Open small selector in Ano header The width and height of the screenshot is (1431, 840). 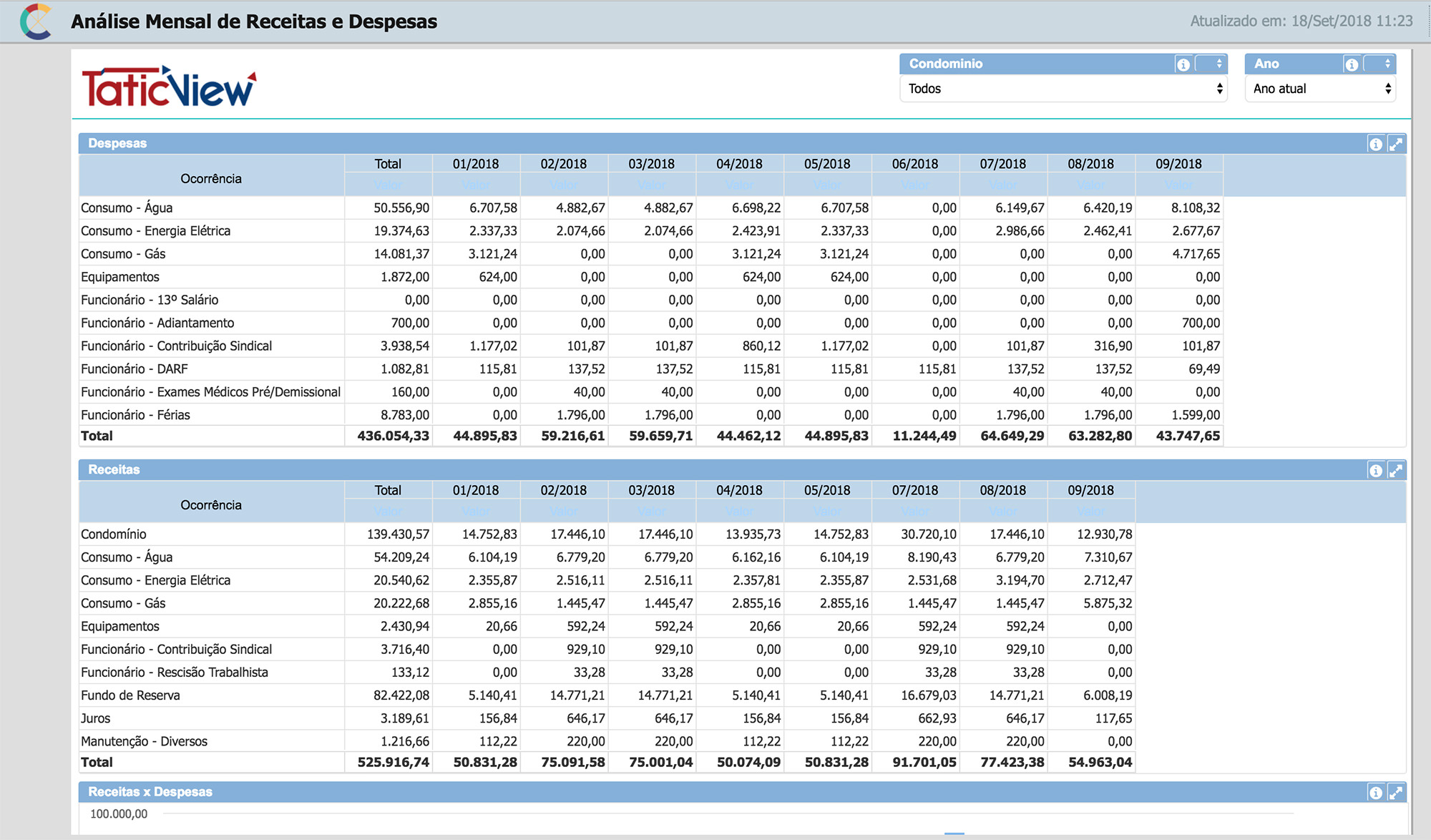[x=1379, y=64]
